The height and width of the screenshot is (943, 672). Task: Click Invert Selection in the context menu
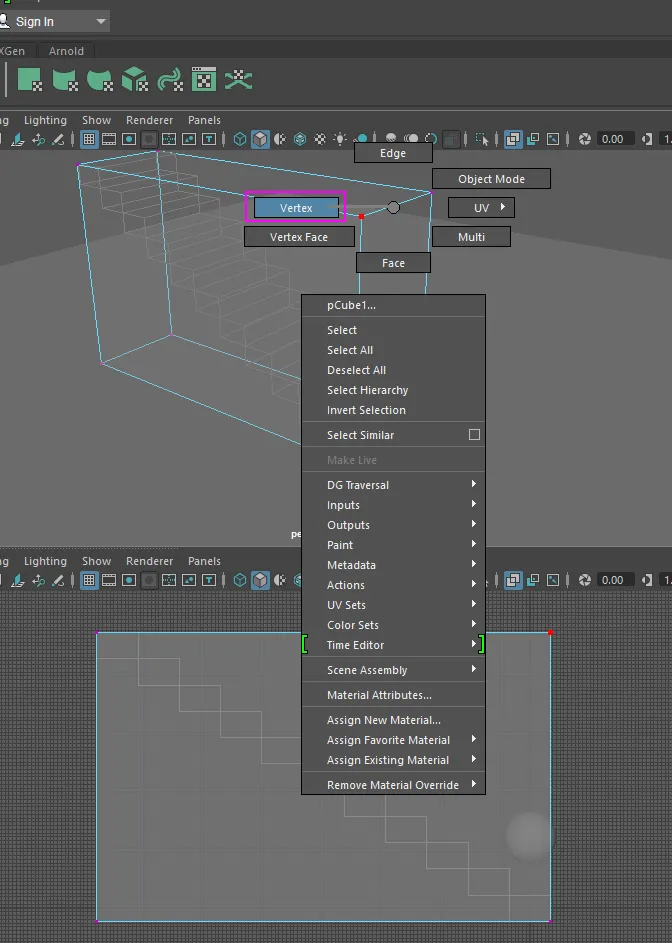[393, 410]
